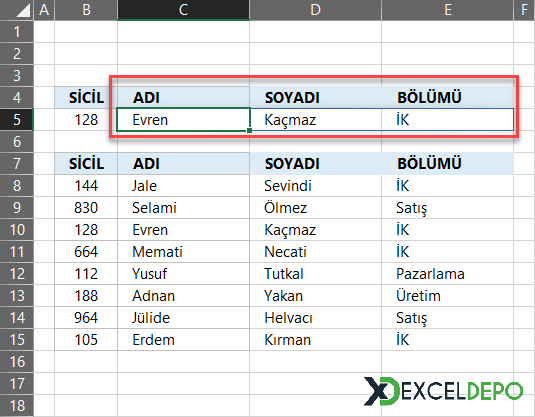This screenshot has width=535, height=417.
Task: Click the fill handle of cell C5
Action: (250, 130)
